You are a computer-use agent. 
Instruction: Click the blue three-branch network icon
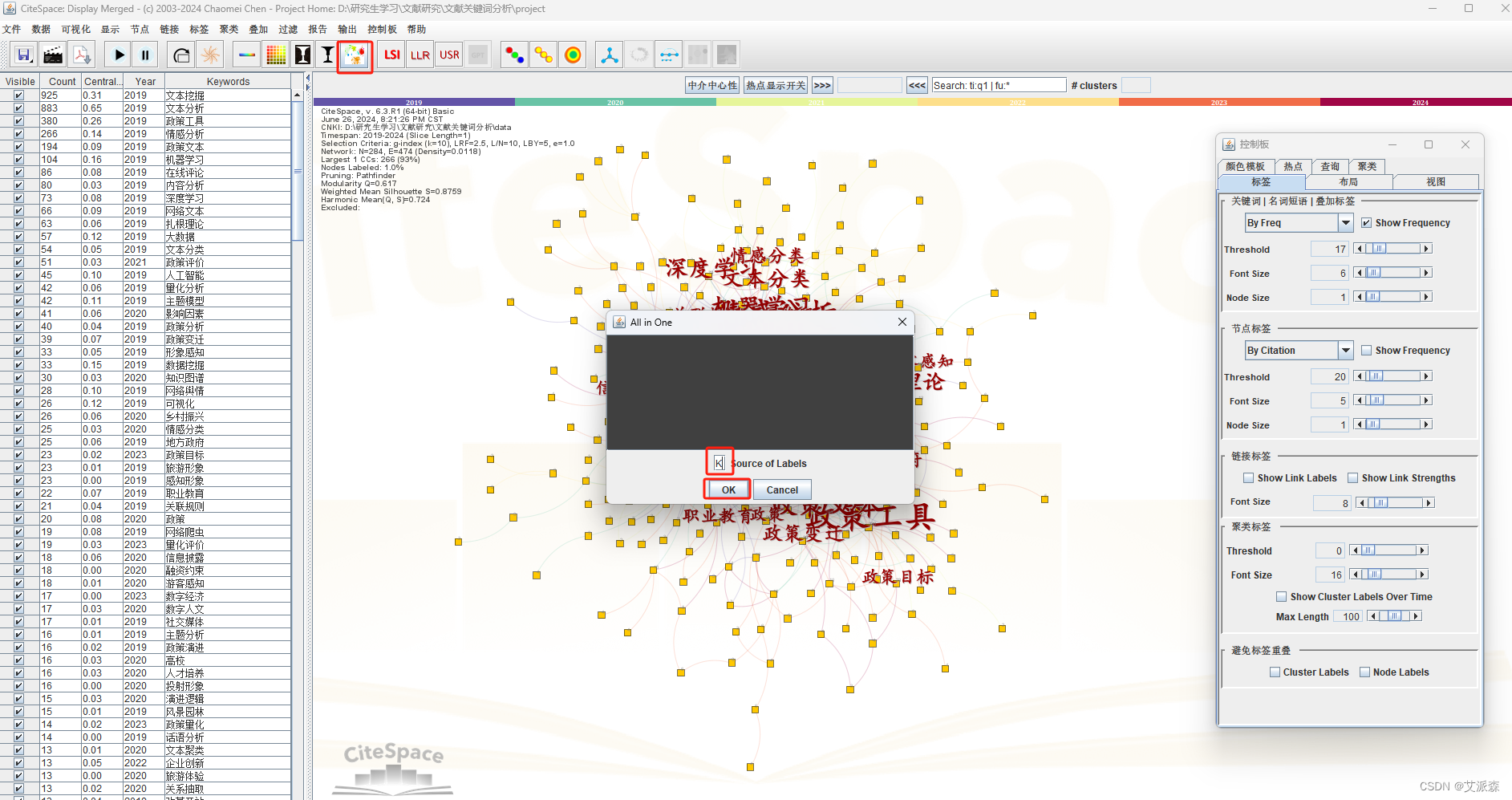[610, 55]
